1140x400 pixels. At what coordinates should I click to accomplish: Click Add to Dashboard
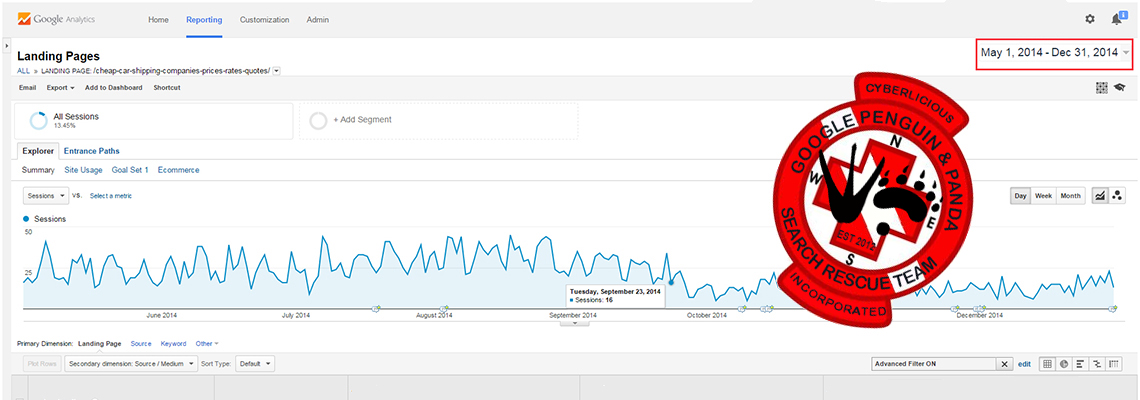pyautogui.click(x=113, y=87)
